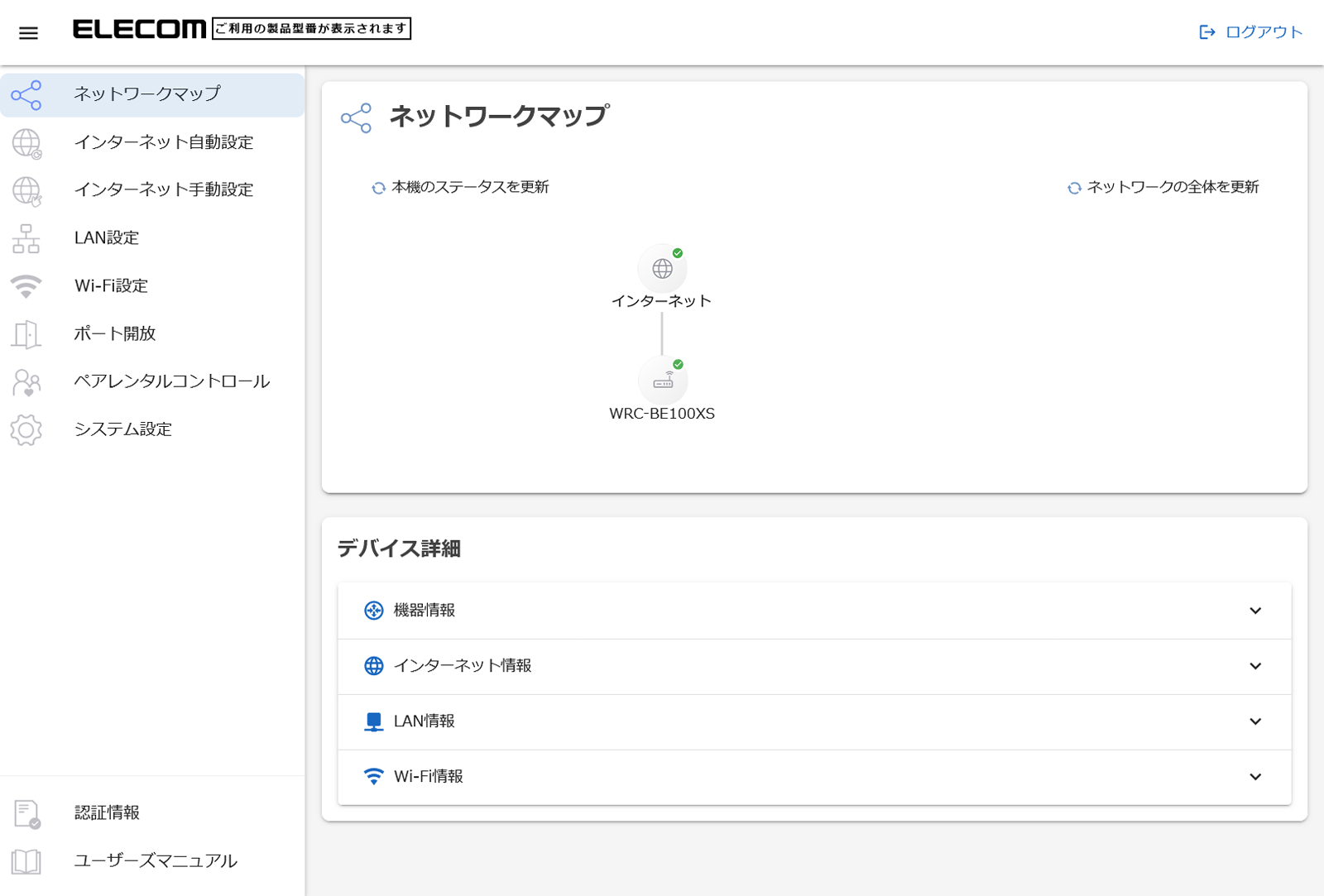Click the ペアレンタルコントロール people icon
Viewport: 1324px width, 896px height.
[x=26, y=382]
